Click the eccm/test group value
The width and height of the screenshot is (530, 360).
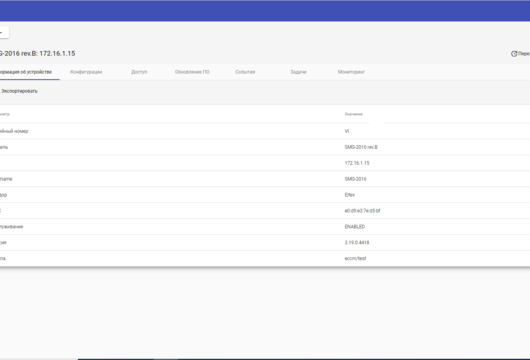tap(355, 259)
